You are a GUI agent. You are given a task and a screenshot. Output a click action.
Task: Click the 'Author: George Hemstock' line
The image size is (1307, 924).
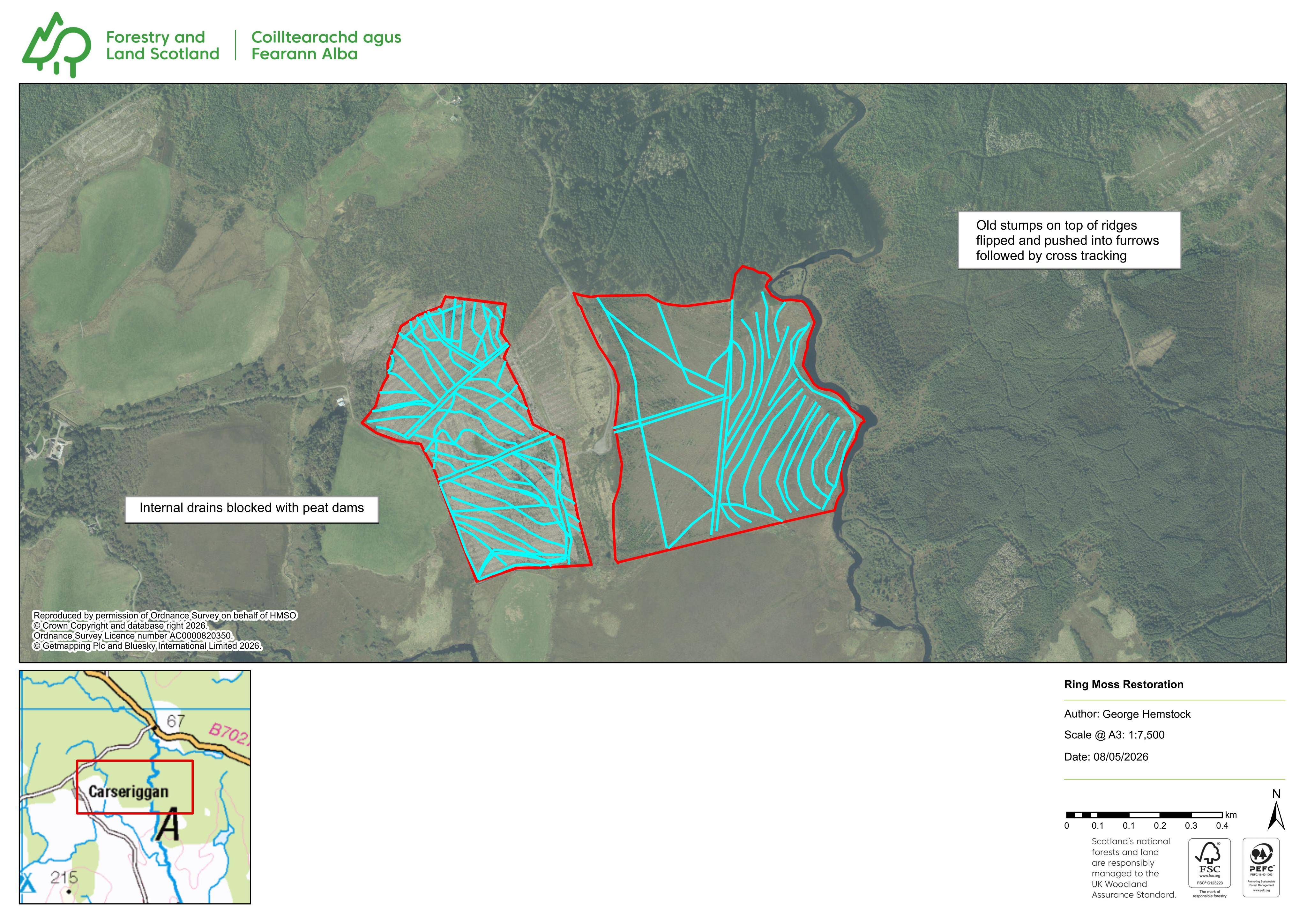[1127, 714]
